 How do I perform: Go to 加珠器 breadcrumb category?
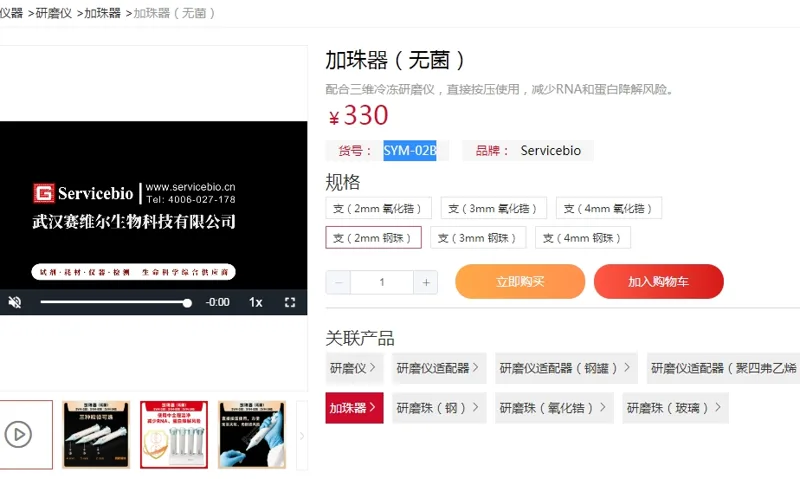point(102,13)
